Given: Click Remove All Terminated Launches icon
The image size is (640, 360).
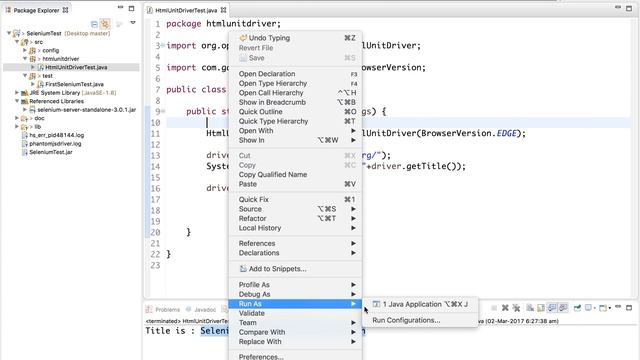Looking at the screenshot, I should pyautogui.click(x=516, y=308).
